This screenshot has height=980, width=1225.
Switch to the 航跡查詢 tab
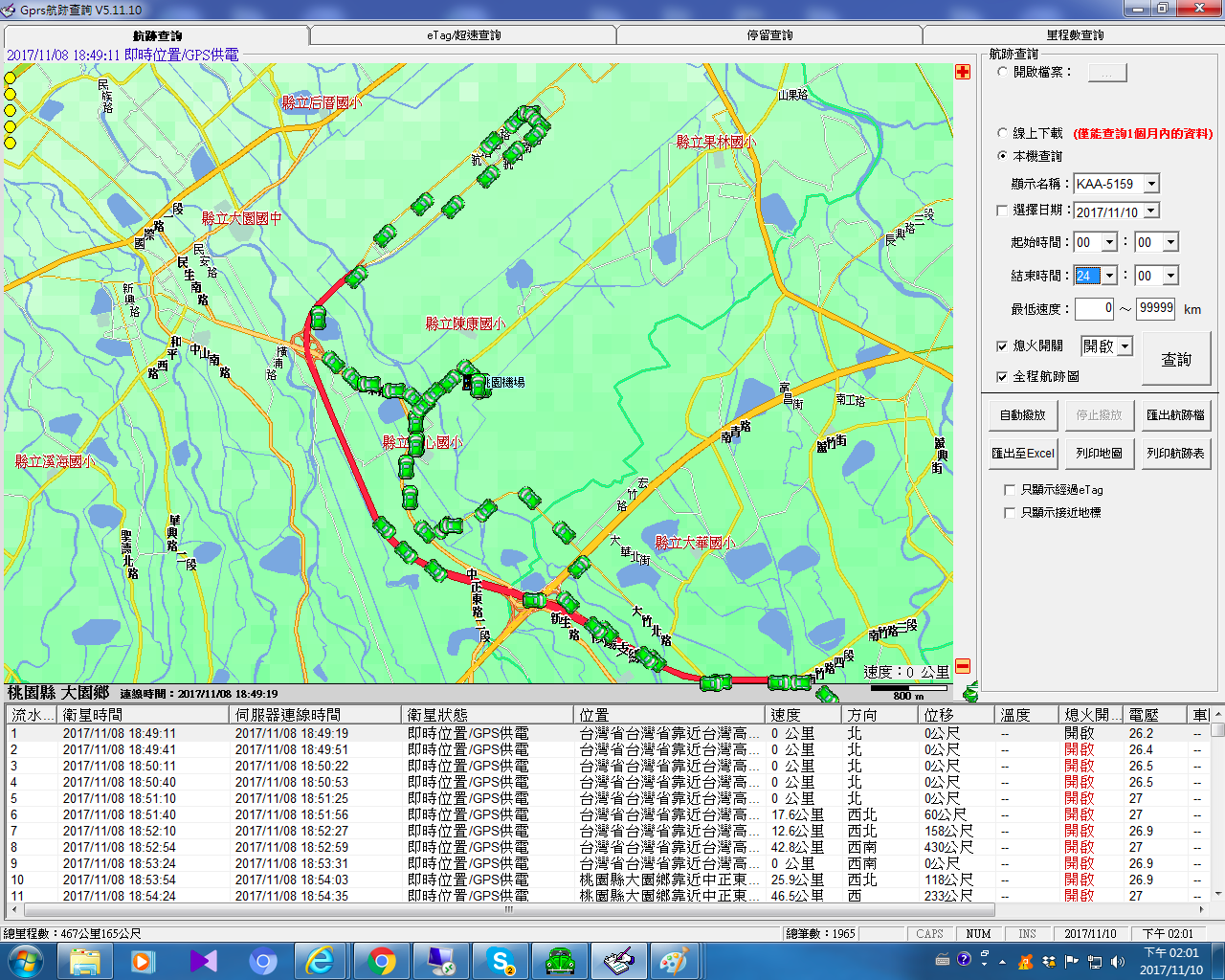pyautogui.click(x=156, y=35)
